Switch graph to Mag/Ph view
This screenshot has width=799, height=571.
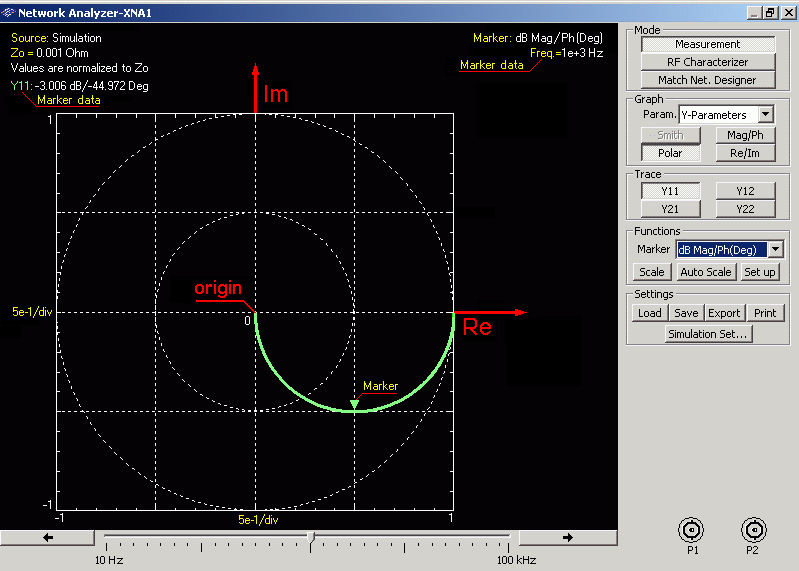pos(745,135)
